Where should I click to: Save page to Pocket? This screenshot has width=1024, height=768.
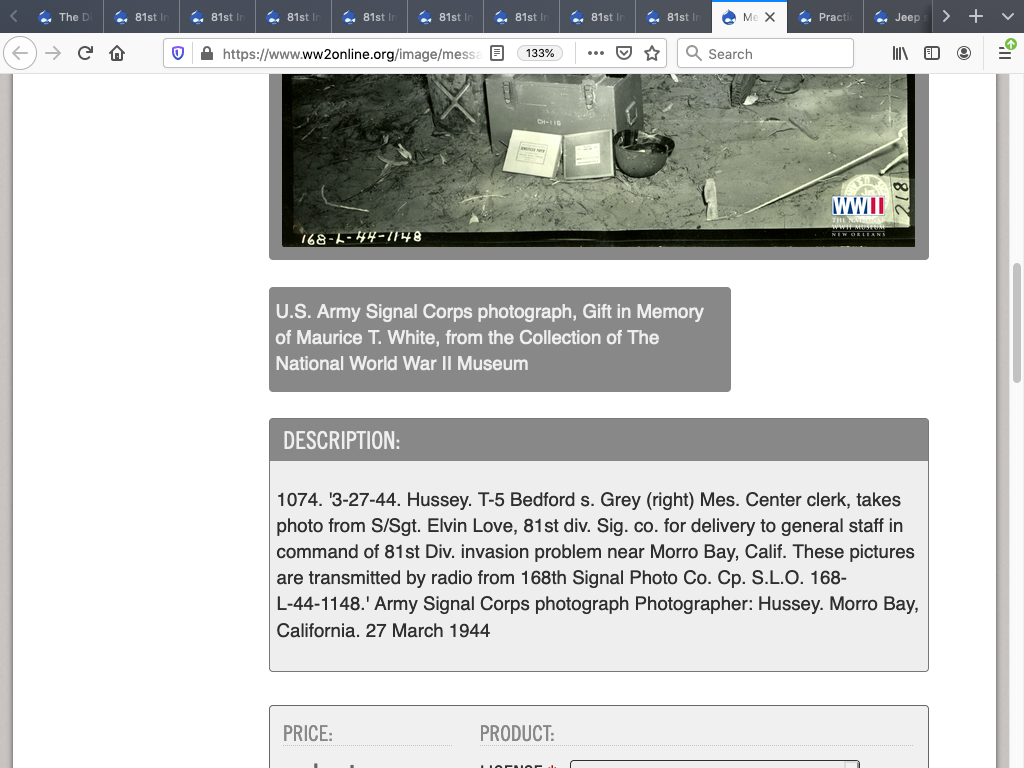pyautogui.click(x=624, y=54)
